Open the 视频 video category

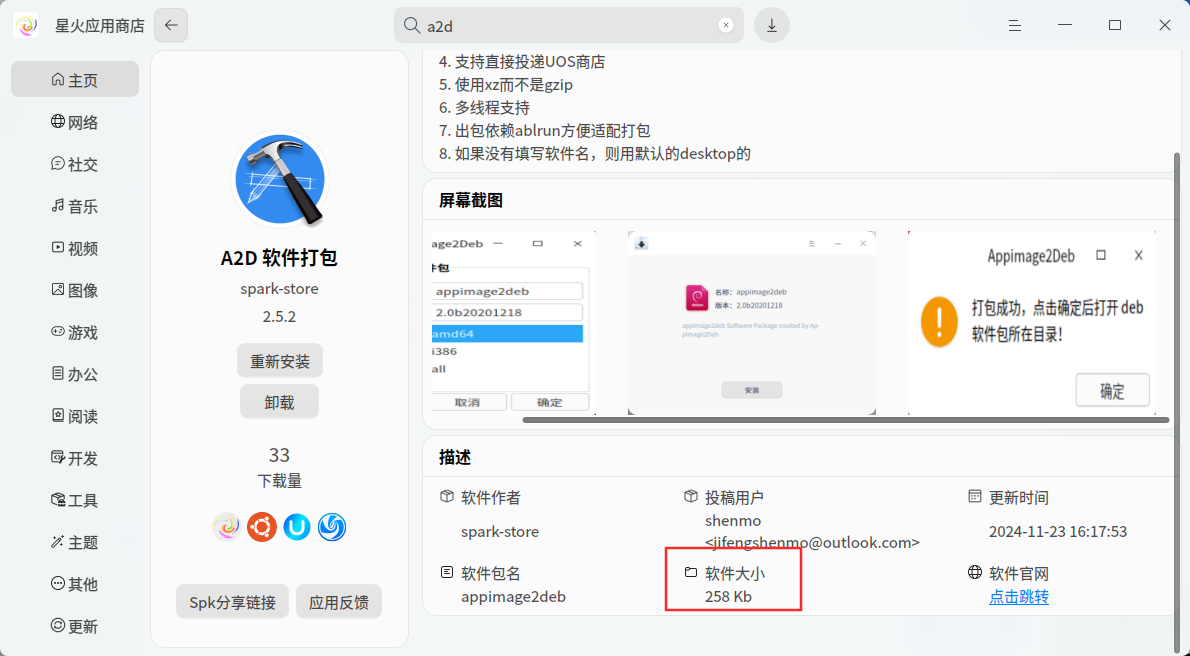tap(74, 248)
